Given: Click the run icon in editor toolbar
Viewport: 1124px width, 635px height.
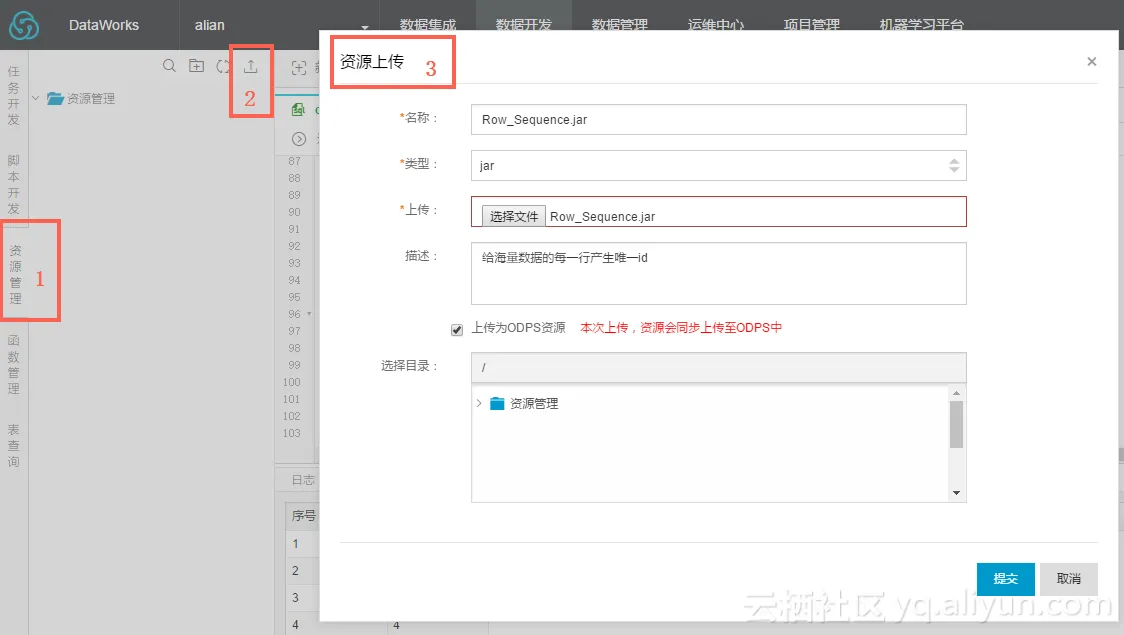Looking at the screenshot, I should [299, 139].
